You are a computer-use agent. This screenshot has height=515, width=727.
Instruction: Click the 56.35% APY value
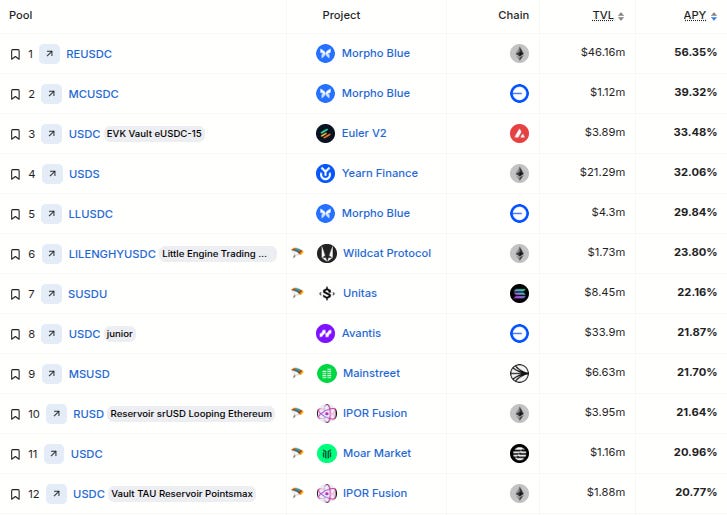point(695,52)
